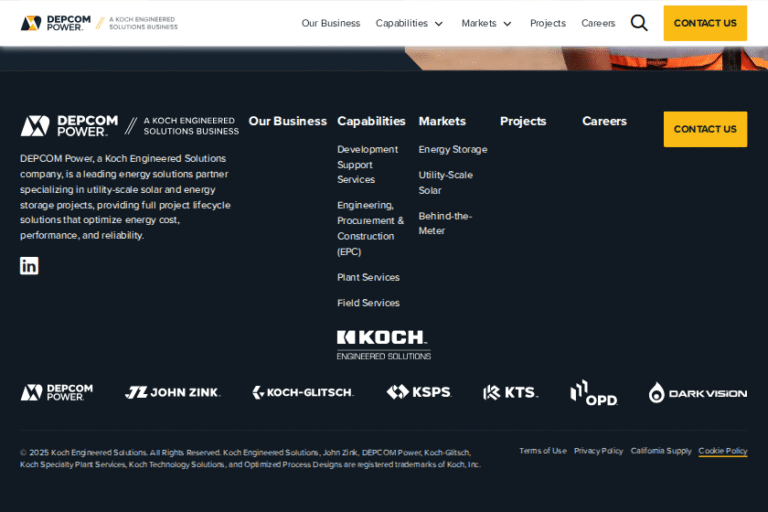Click the Koch-Glitsch logo
This screenshot has width=768, height=512.
(302, 392)
